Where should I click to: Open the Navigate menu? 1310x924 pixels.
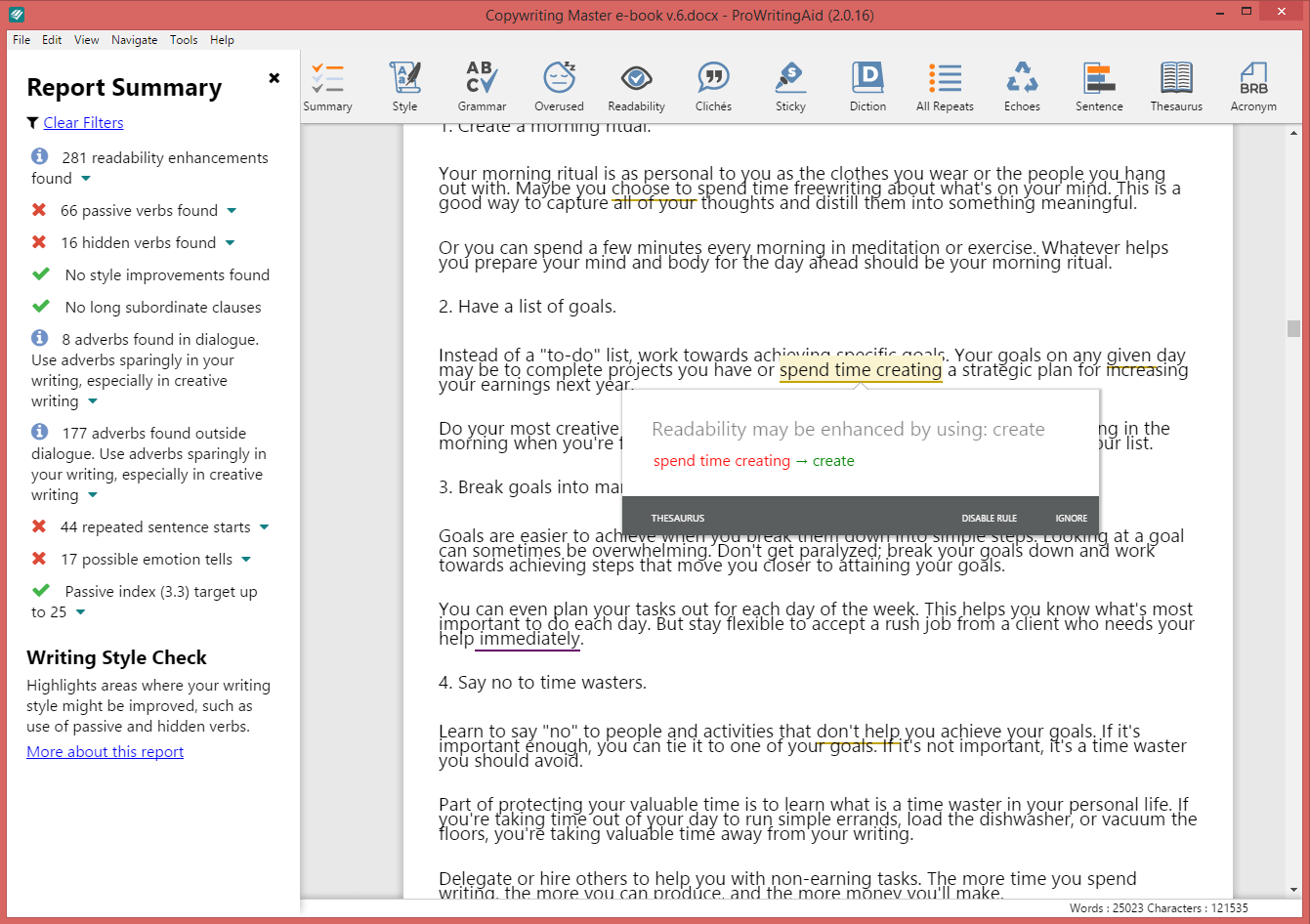pos(134,40)
